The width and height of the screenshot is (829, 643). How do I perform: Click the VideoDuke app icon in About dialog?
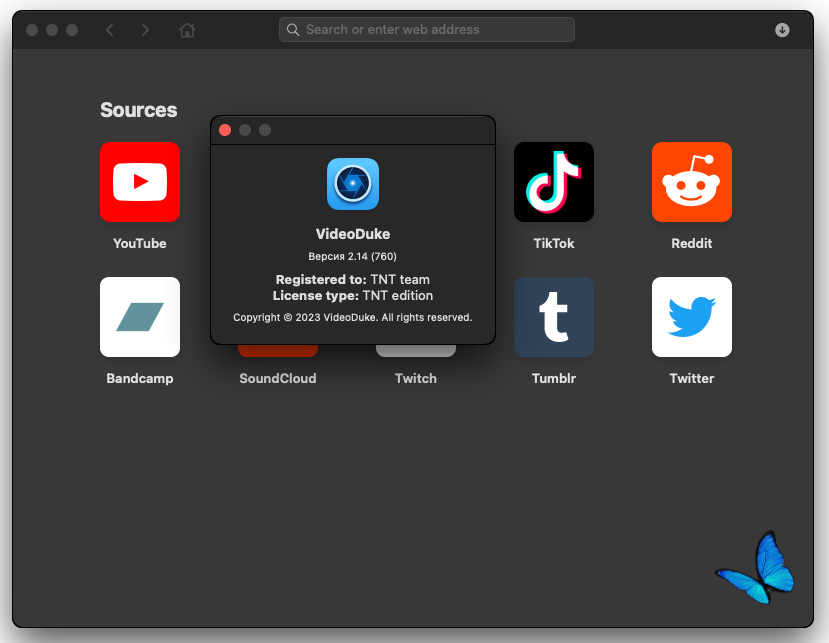353,184
